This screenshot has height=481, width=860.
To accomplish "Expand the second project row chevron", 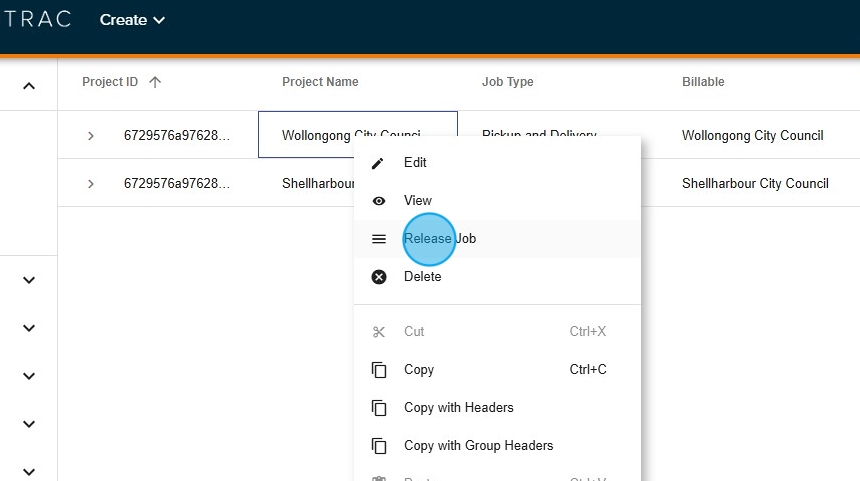I will pos(91,184).
